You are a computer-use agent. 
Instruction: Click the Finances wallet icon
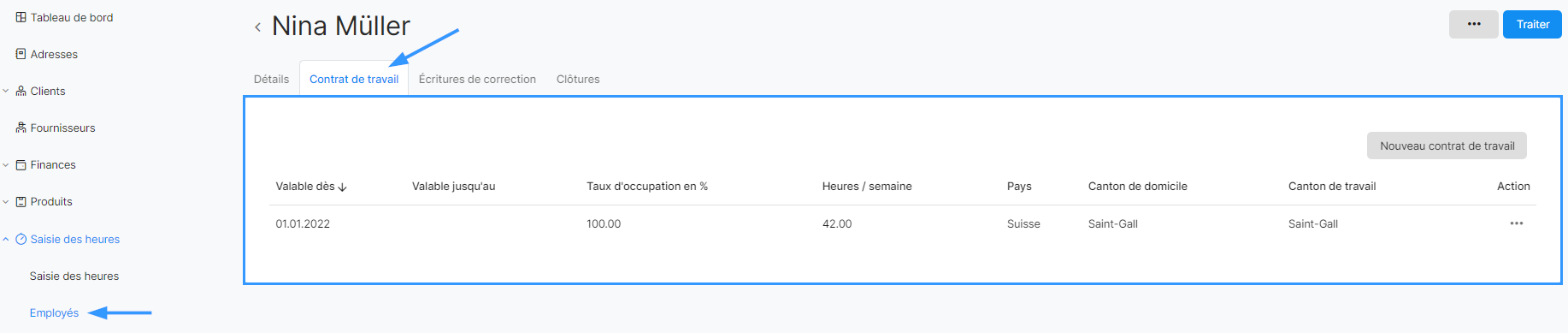pyautogui.click(x=21, y=164)
